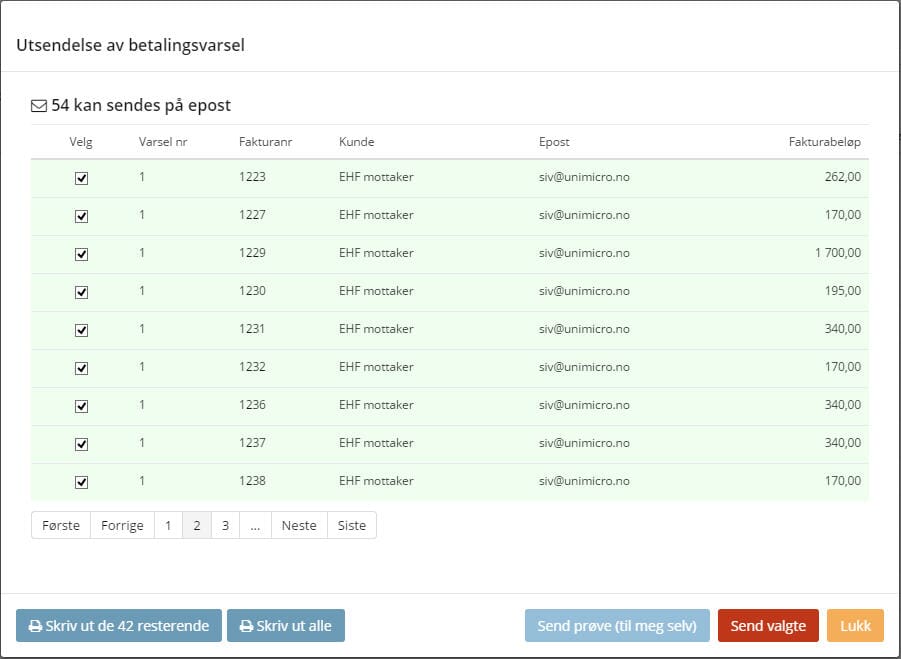Toggle the checkbox for invoice 1227
901x659 pixels.
pyautogui.click(x=82, y=216)
